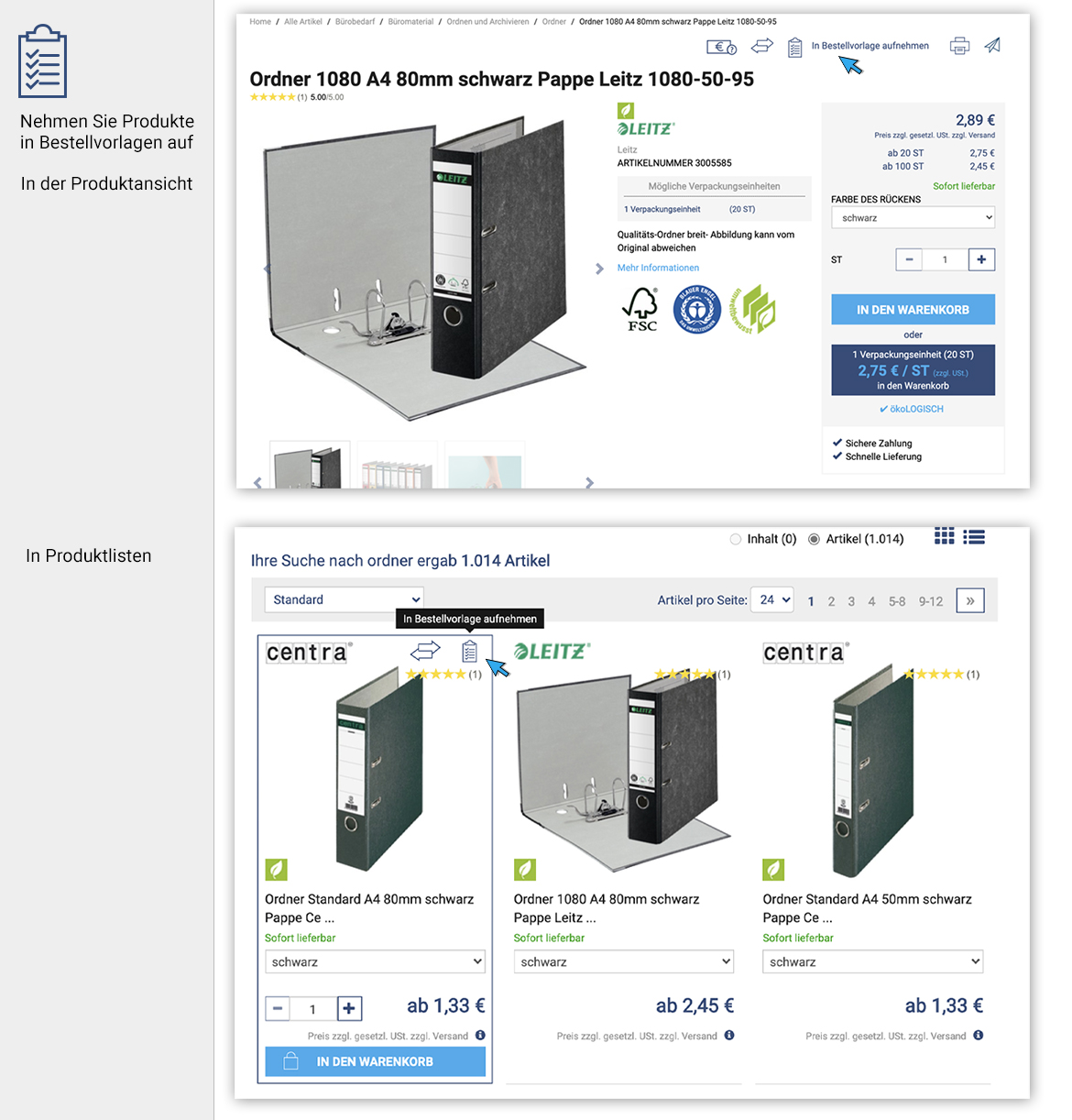Open the Standard sorting dropdown
This screenshot has height=1120, width=1072.
[x=345, y=599]
